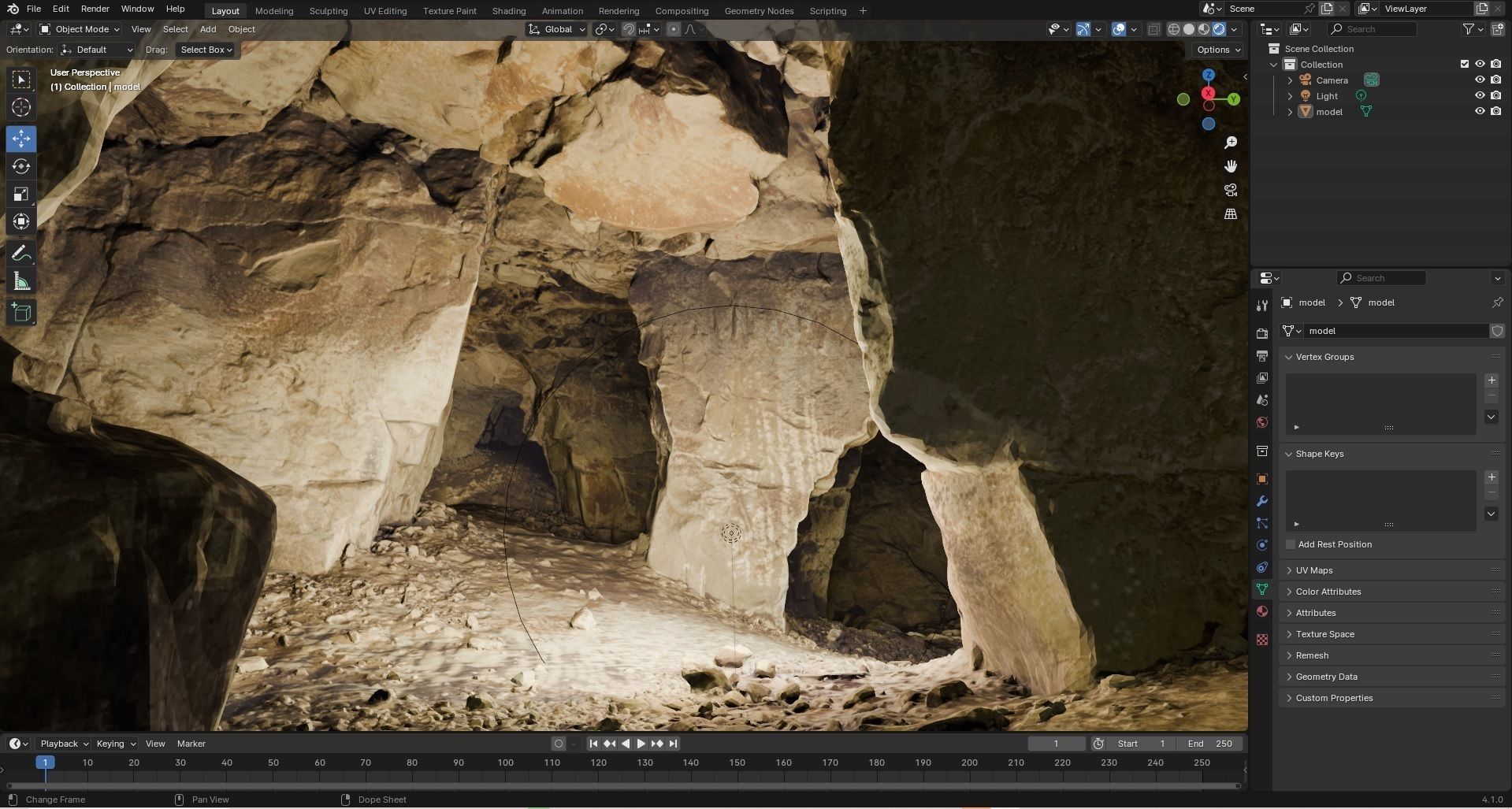Open timeline Marker menu
The image size is (1512, 809).
(191, 744)
